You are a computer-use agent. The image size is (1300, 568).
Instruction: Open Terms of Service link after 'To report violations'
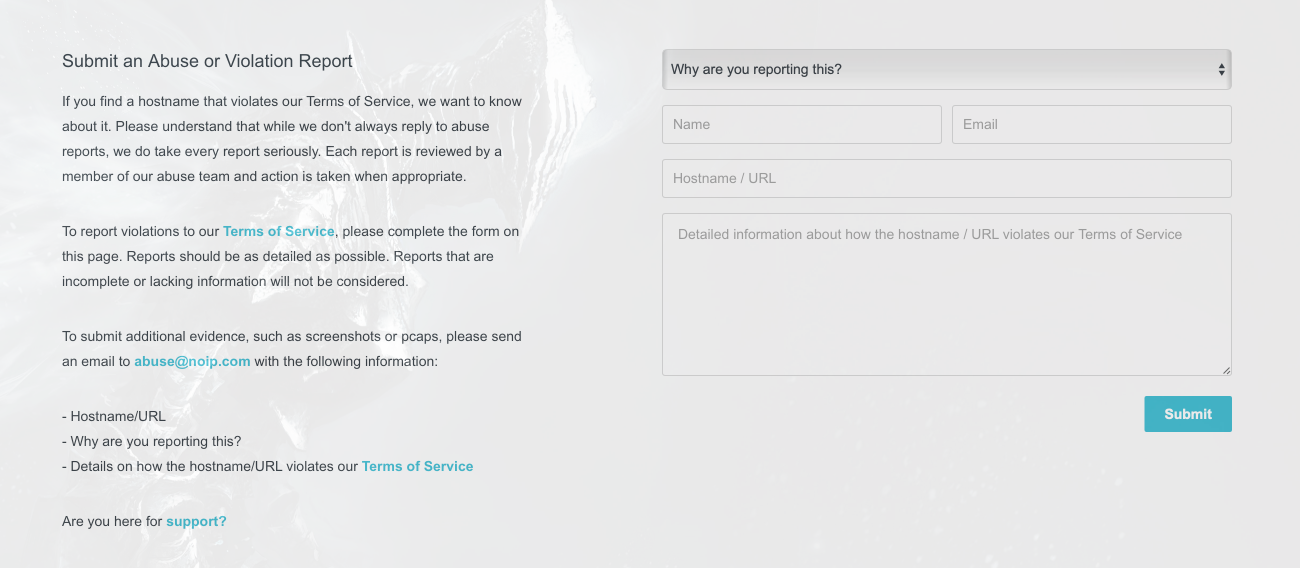tap(278, 232)
